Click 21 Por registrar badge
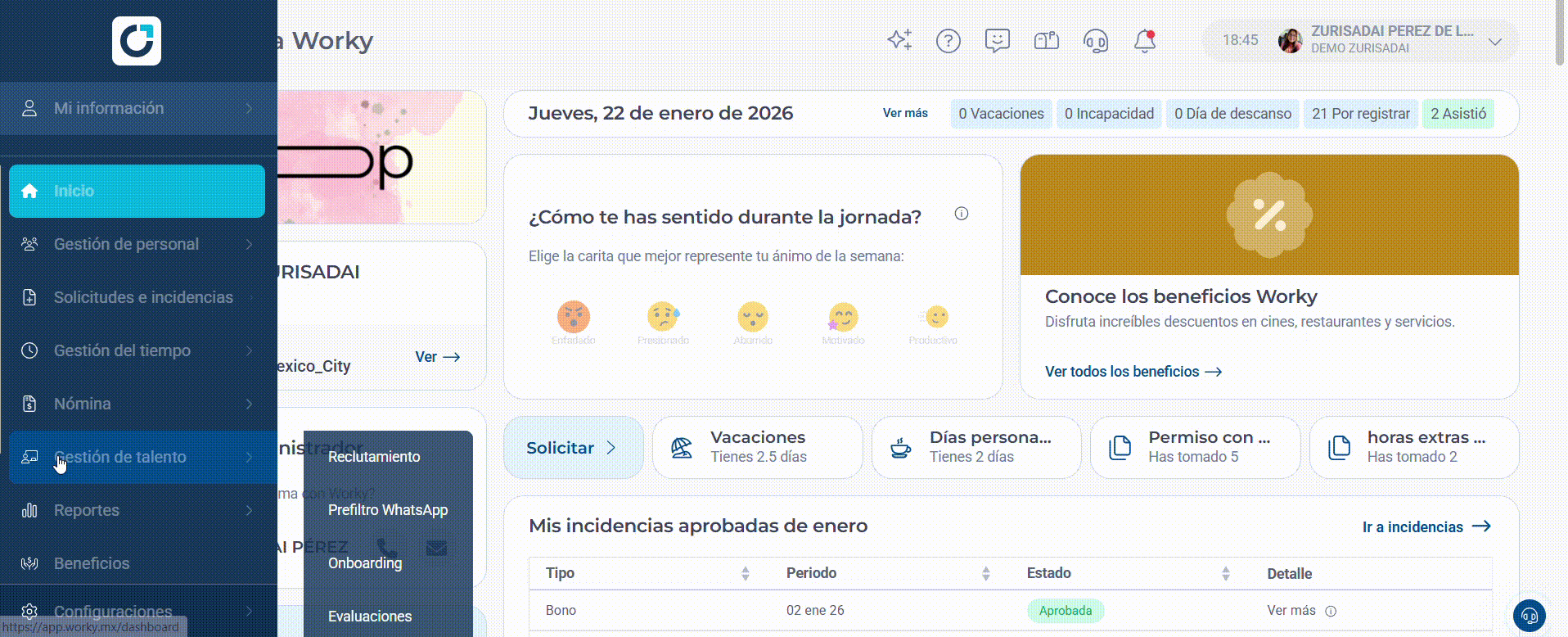Screen dimensions: 1568x637 pyautogui.click(x=1360, y=114)
